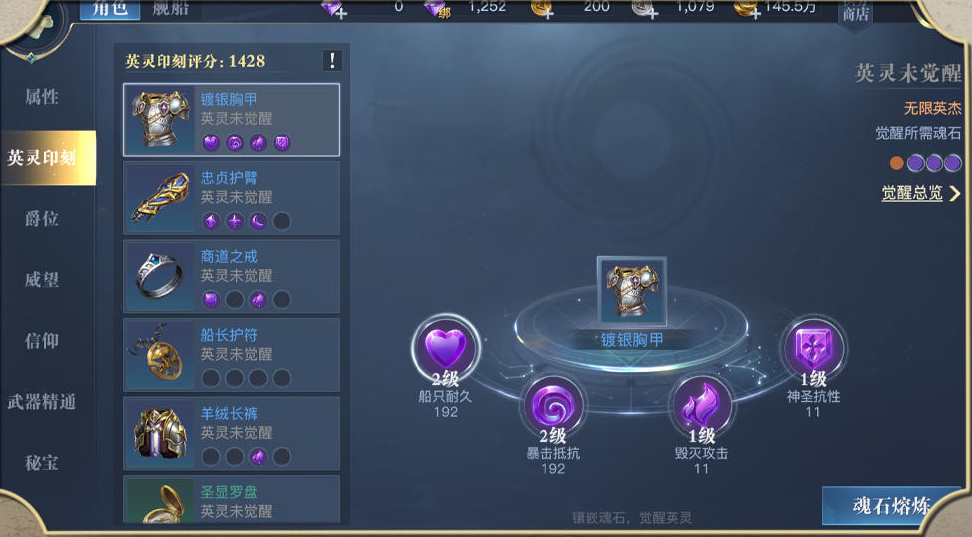Select 忠贞护臂 in the equipment list
This screenshot has width=972, height=537.
[x=231, y=198]
